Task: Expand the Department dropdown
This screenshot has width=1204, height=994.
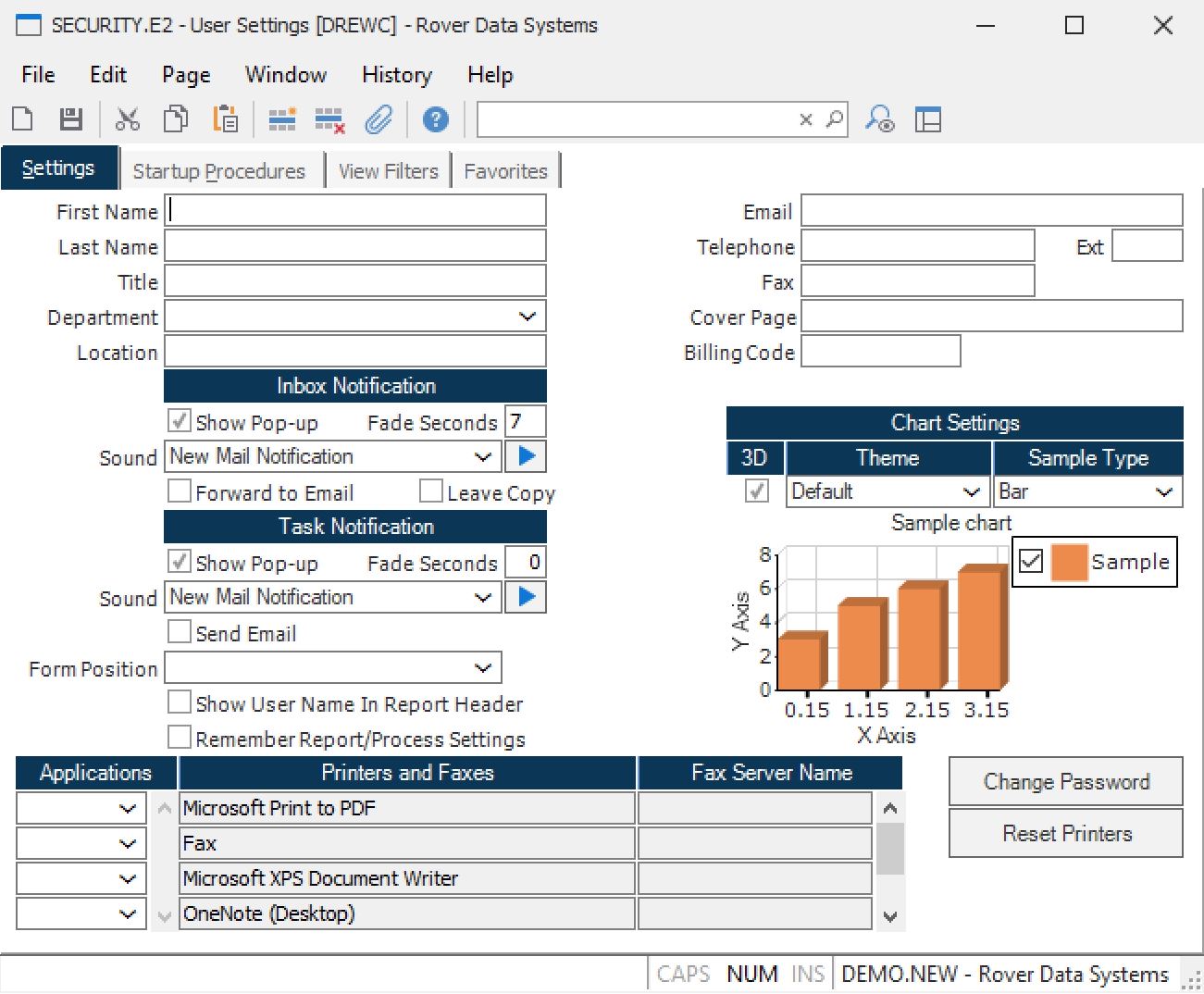Action: coord(528,317)
